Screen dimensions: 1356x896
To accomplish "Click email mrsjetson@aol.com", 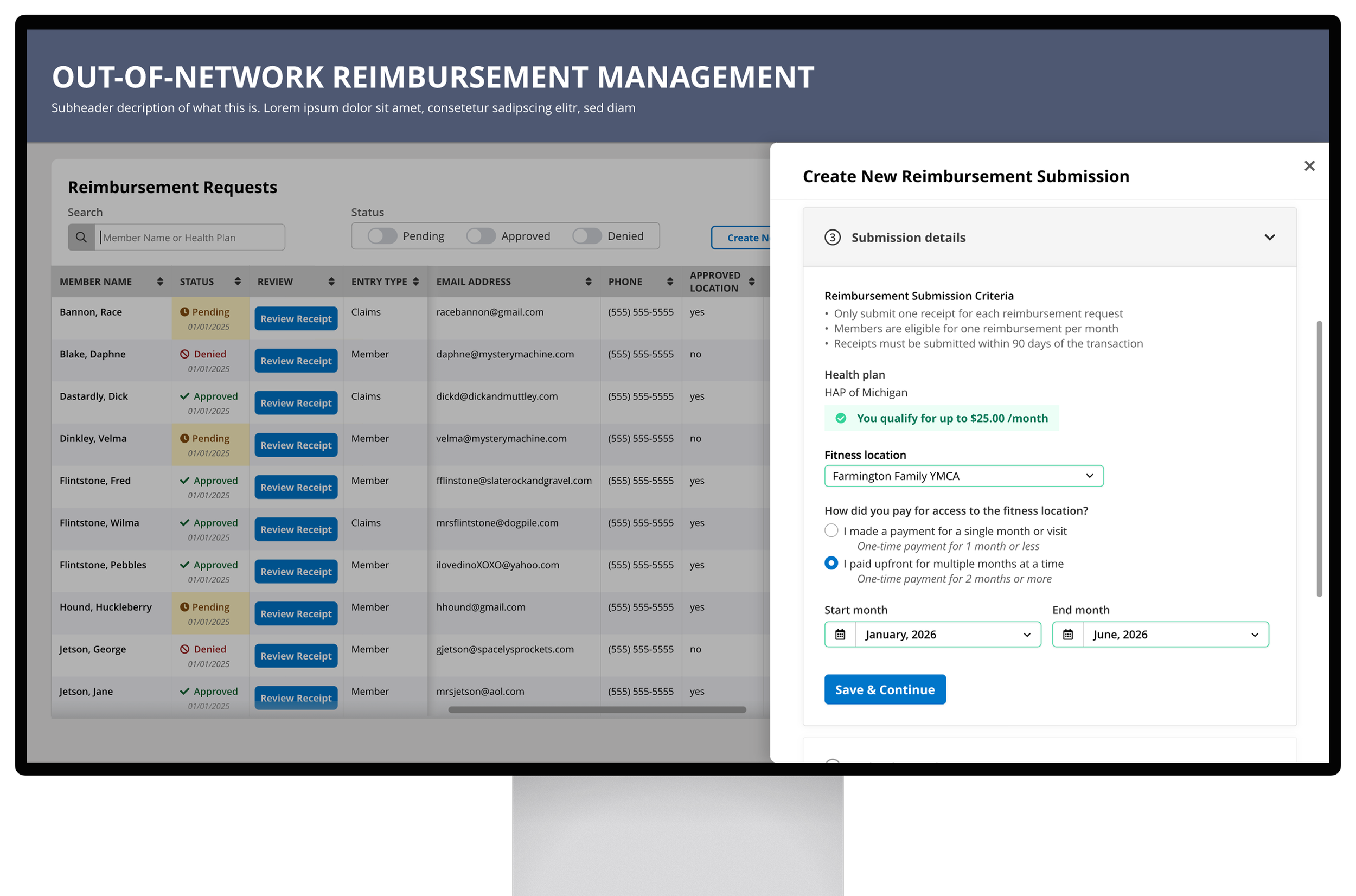I will (x=480, y=692).
